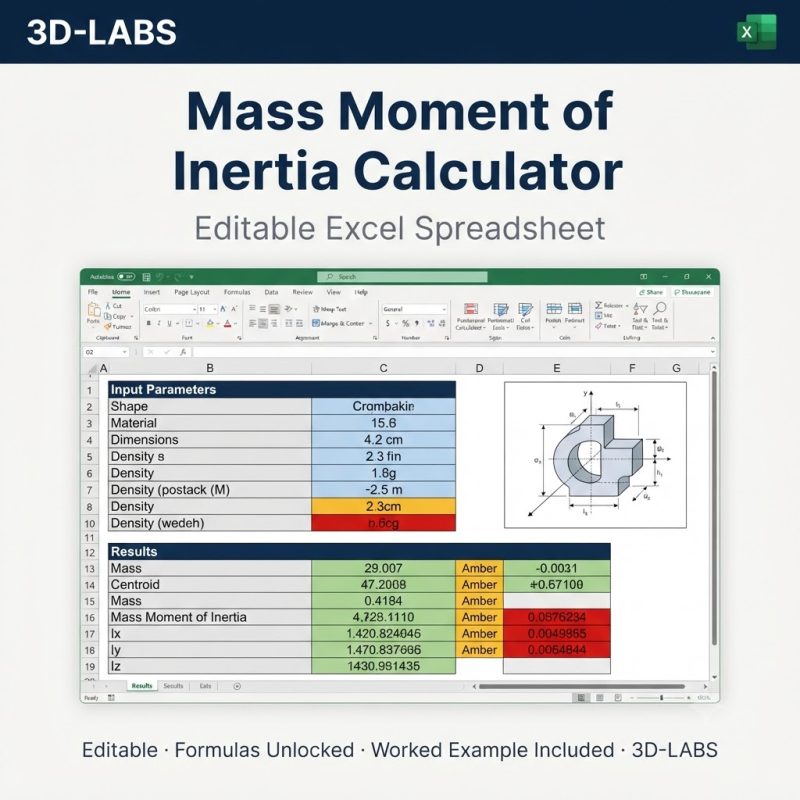The image size is (800, 800).
Task: Click the Format Painter brush icon
Action: 108,327
